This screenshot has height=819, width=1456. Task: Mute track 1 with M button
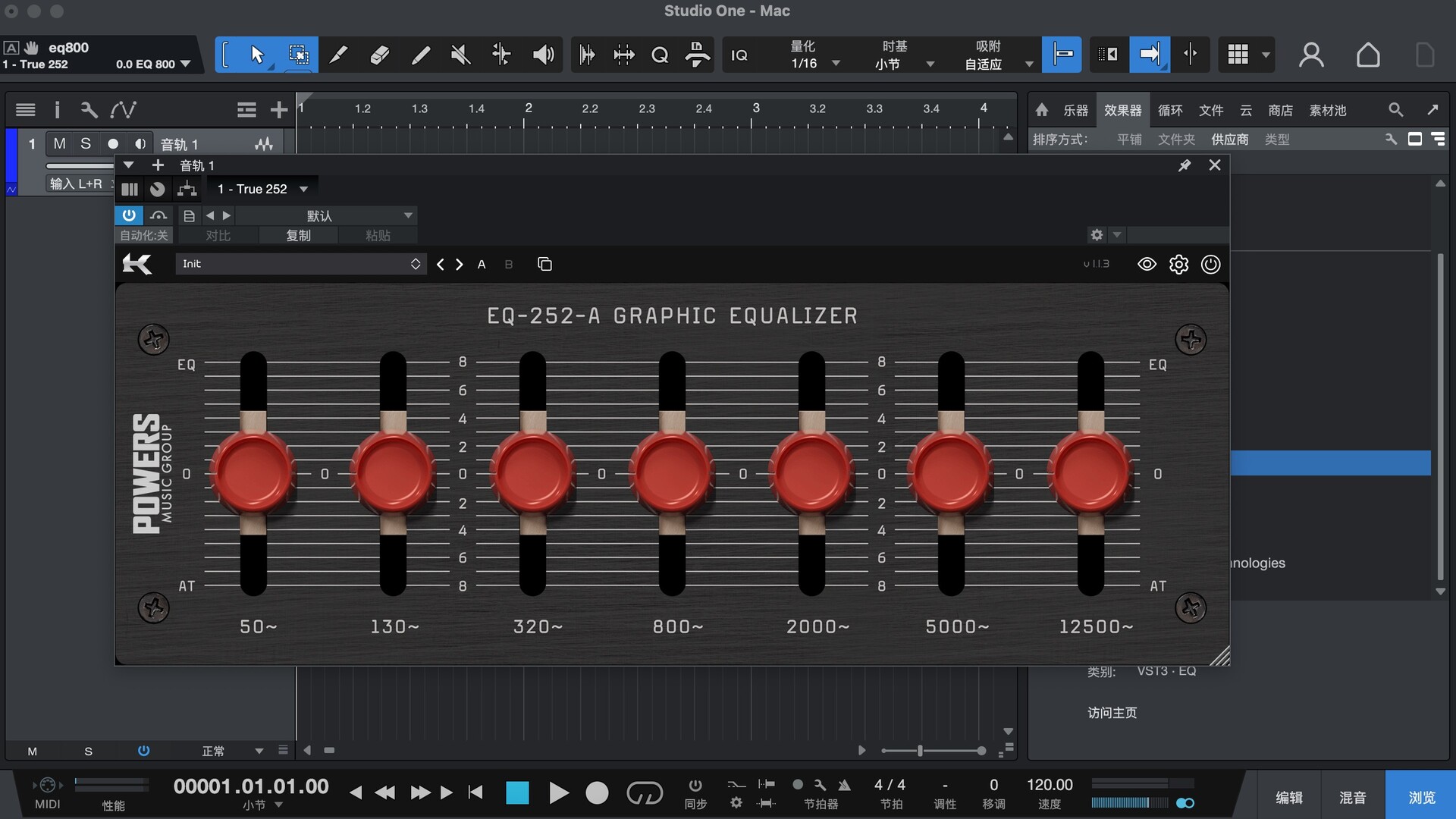coord(59,143)
